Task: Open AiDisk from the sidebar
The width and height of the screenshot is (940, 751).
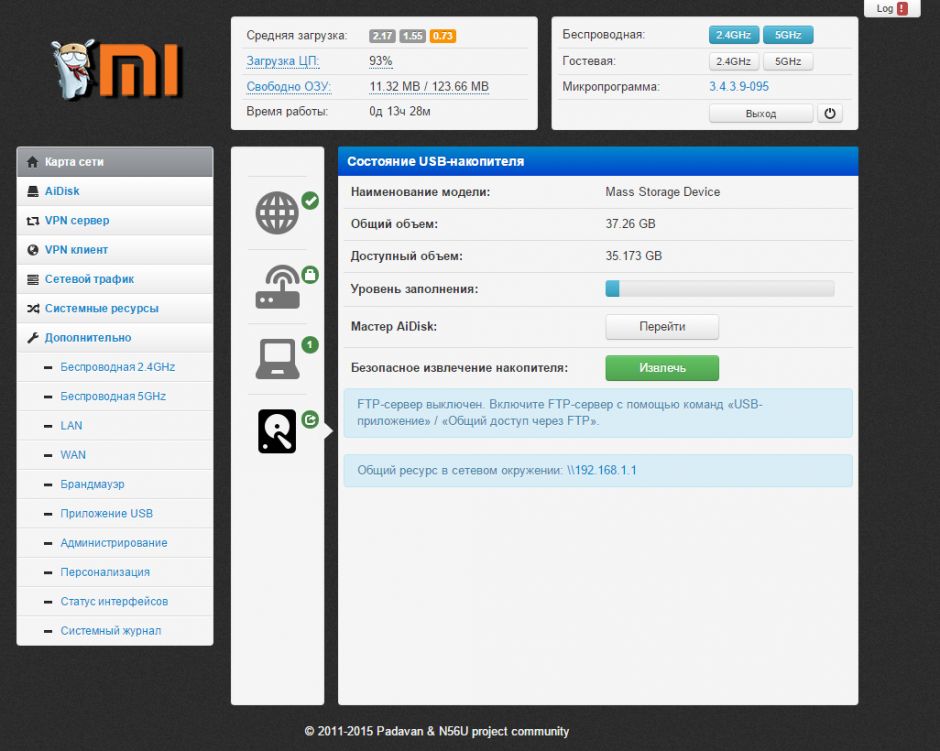Action: 62,191
